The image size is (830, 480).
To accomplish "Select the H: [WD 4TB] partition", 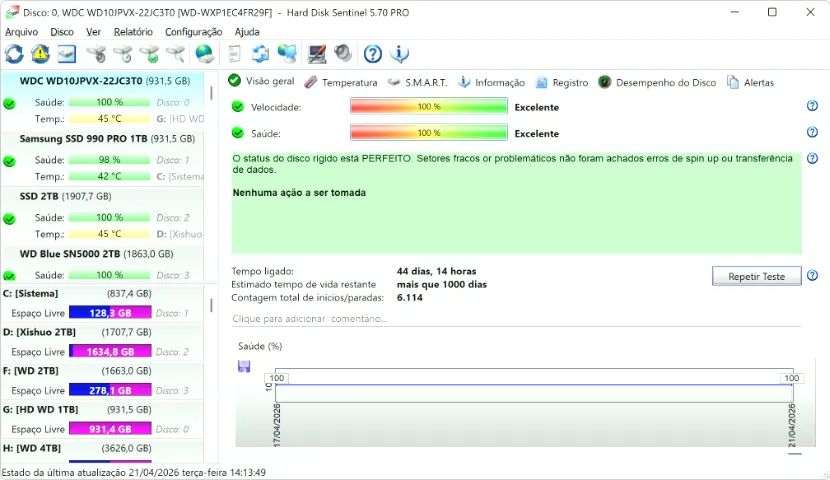I will pos(103,451).
